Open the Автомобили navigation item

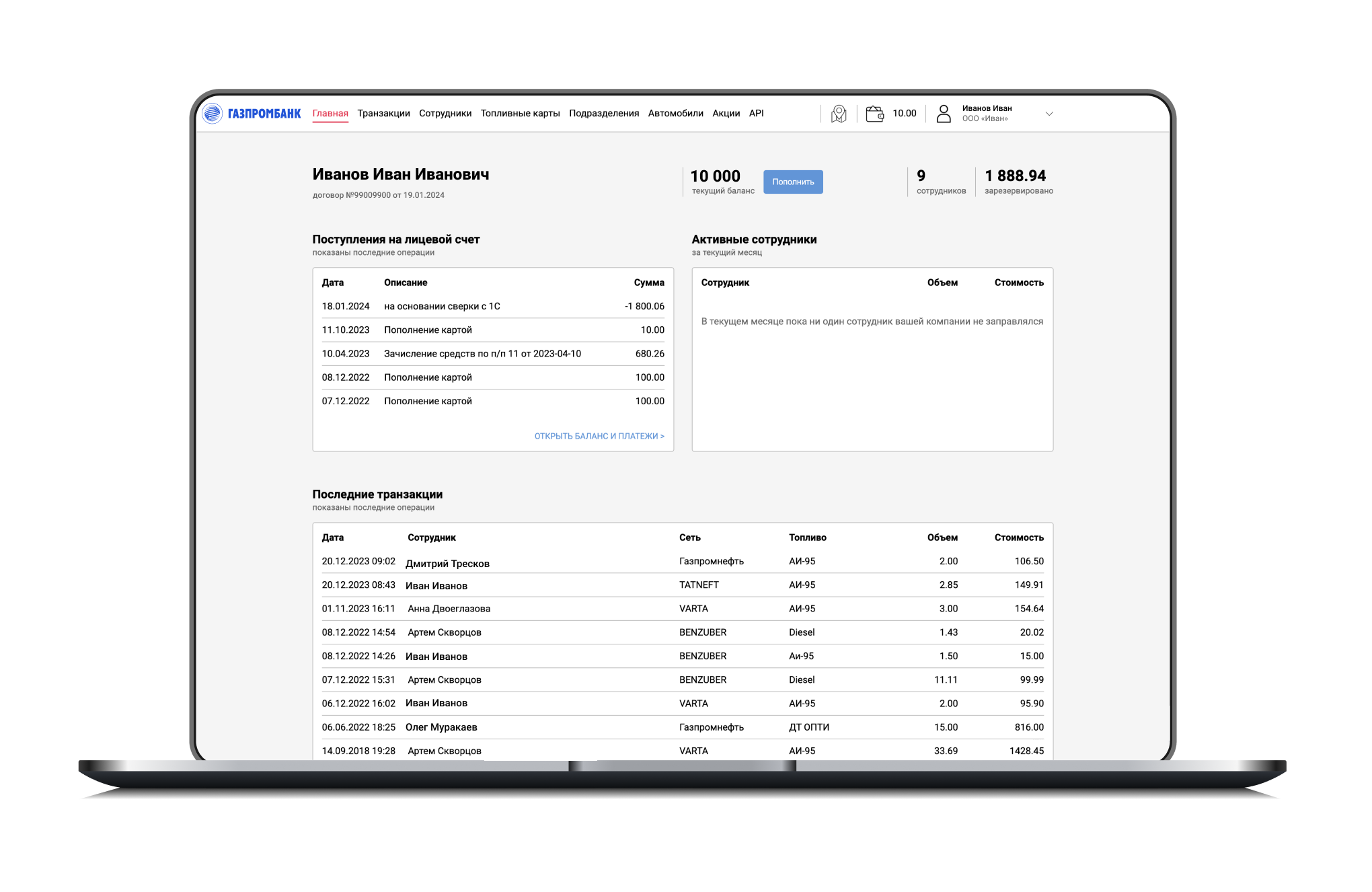[x=675, y=114]
